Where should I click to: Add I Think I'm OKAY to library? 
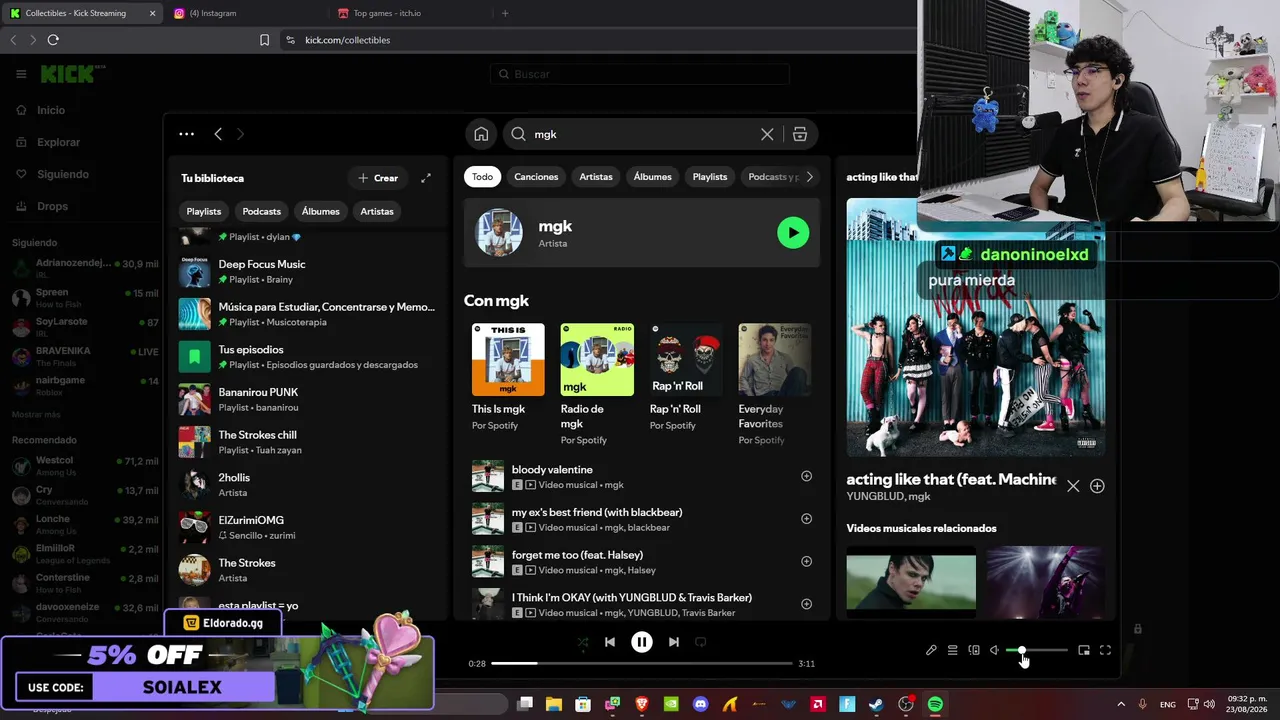coord(806,604)
